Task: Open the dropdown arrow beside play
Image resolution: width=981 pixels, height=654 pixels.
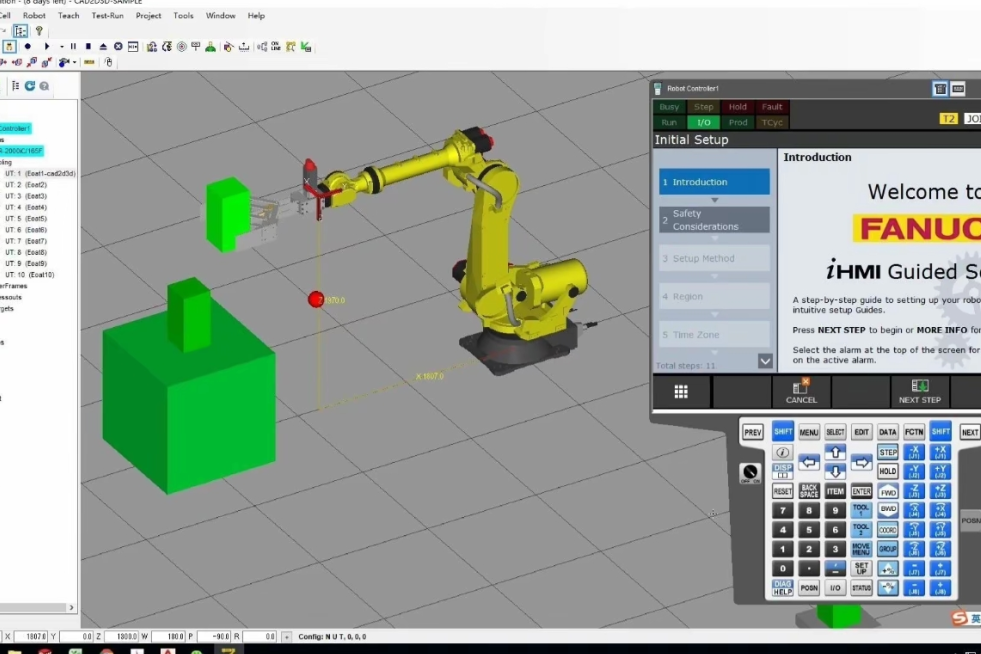Action: [x=61, y=47]
